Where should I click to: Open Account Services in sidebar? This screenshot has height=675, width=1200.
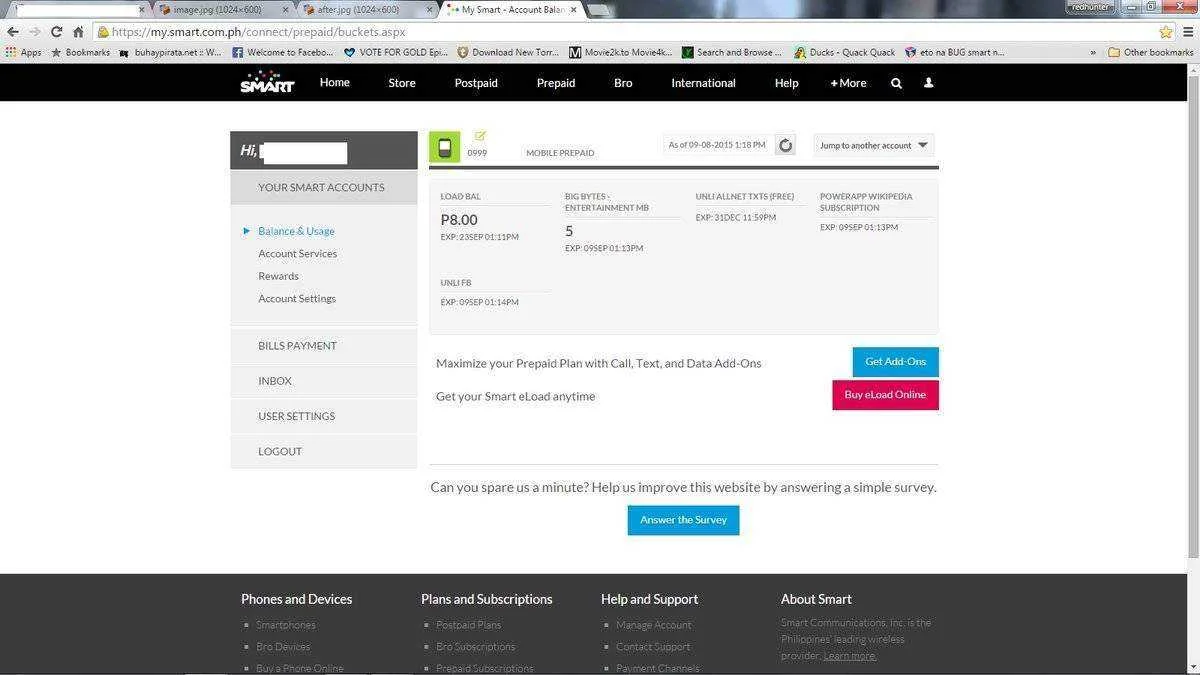click(298, 254)
